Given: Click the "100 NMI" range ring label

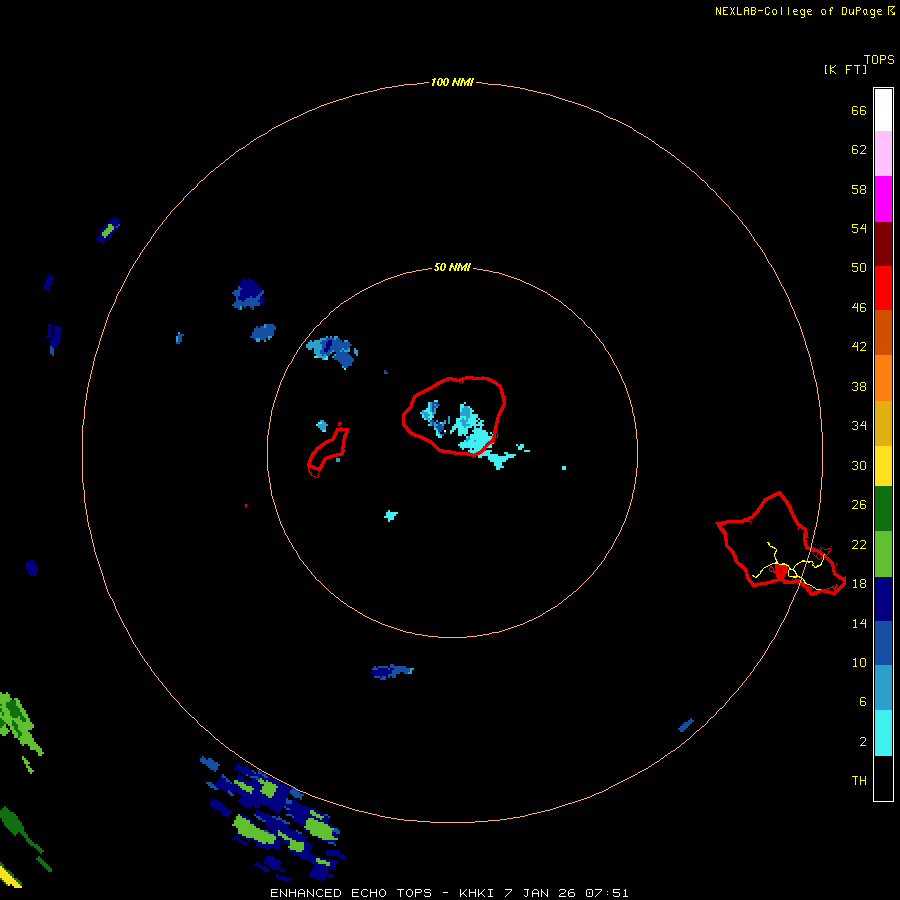Looking at the screenshot, I should pos(452,82).
